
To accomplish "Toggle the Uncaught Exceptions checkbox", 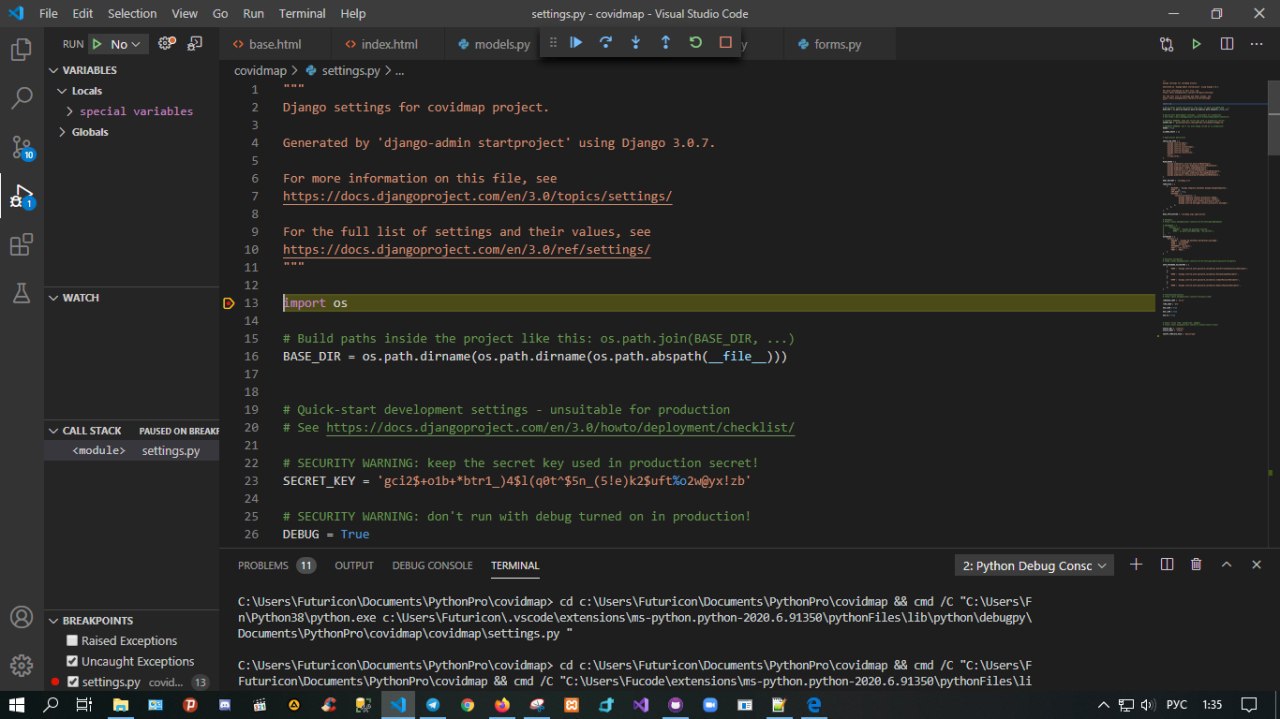I will click(x=72, y=661).
